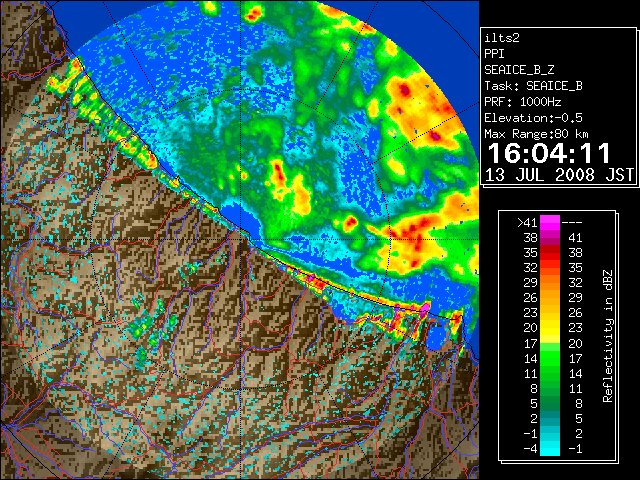Click the green 11 dBZ legend swatch
Screen dimensions: 640x480
point(550,373)
